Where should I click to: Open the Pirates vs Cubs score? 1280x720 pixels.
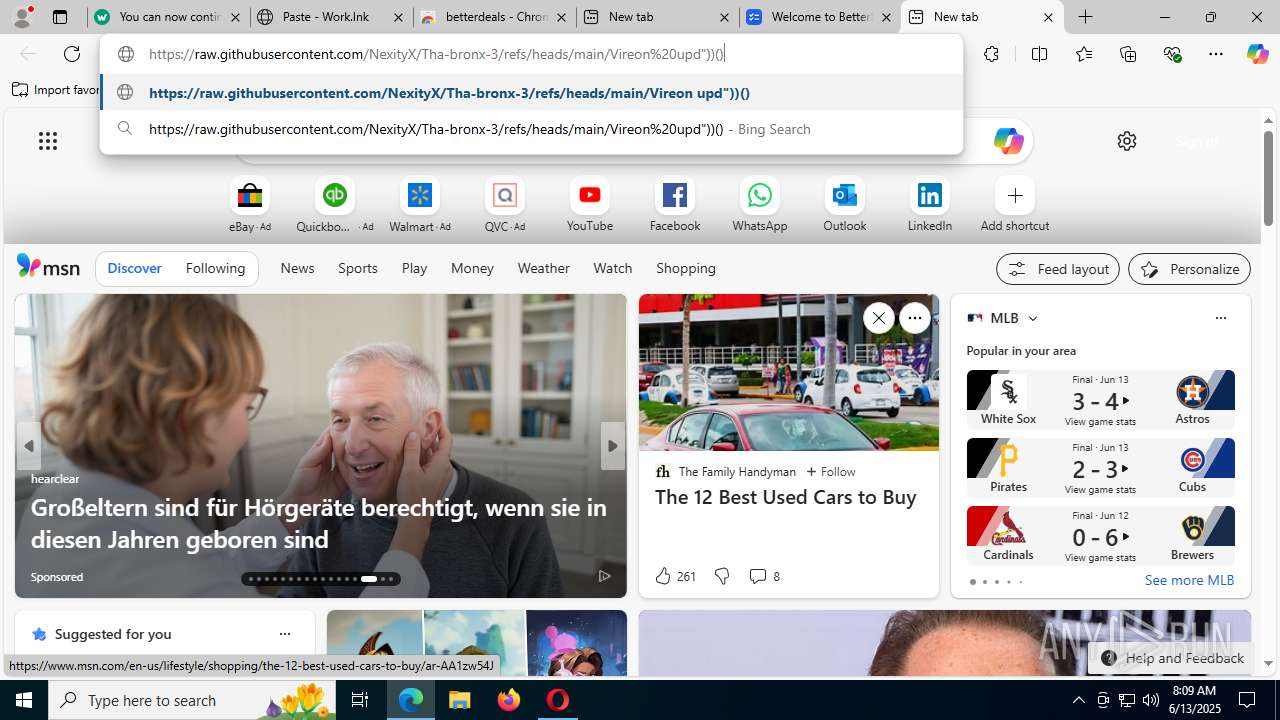click(x=1100, y=467)
